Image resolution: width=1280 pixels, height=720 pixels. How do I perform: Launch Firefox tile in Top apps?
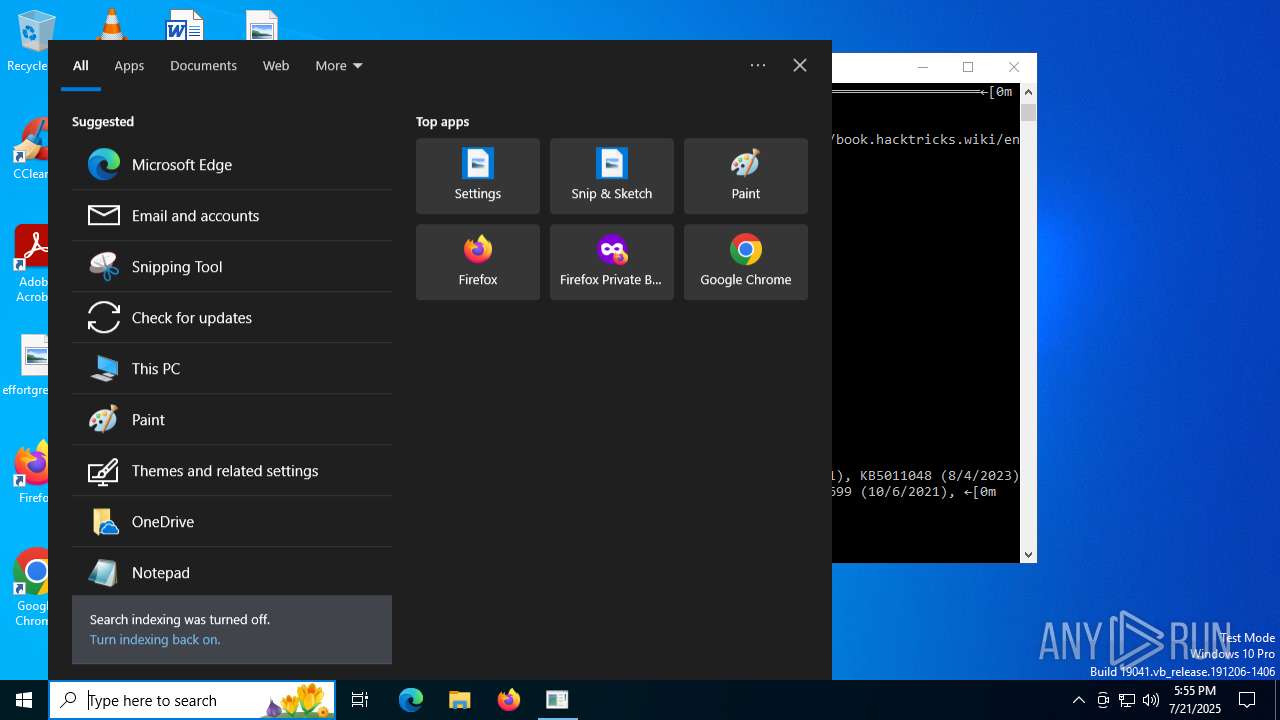point(478,262)
